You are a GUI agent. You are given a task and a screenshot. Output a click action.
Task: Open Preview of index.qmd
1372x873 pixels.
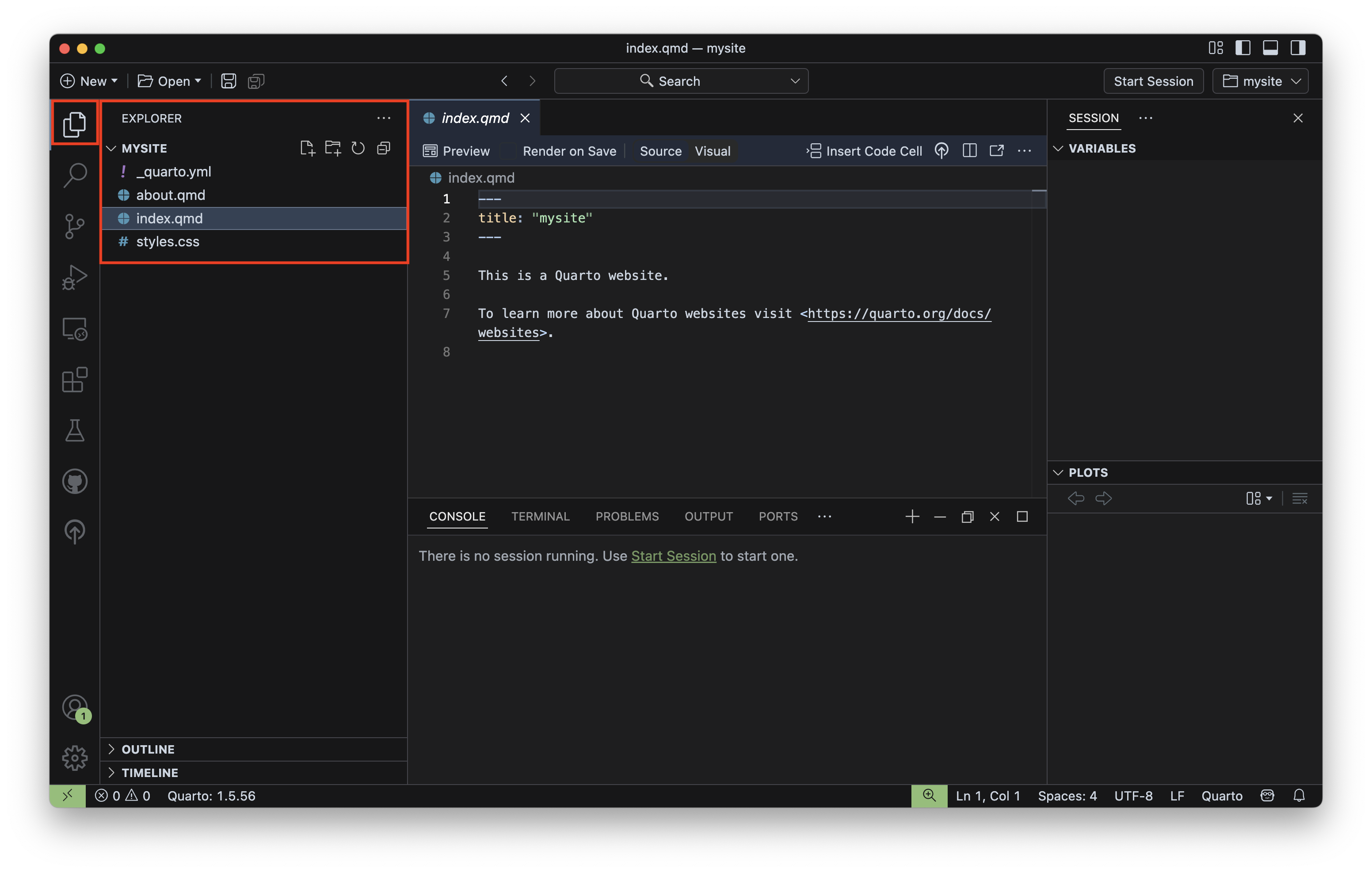(x=457, y=151)
